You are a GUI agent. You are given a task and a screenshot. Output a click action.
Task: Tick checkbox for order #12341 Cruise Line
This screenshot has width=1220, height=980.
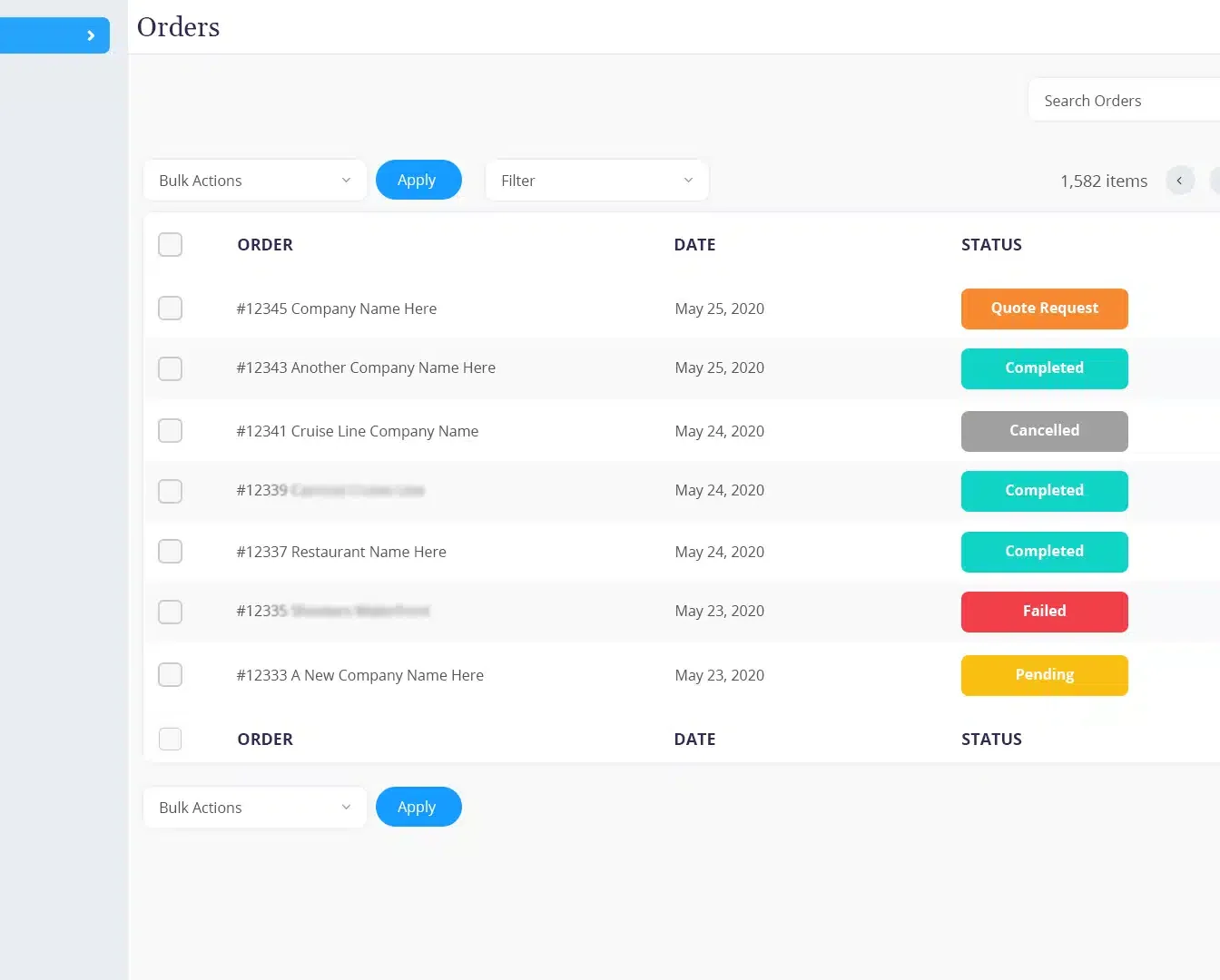(x=170, y=431)
